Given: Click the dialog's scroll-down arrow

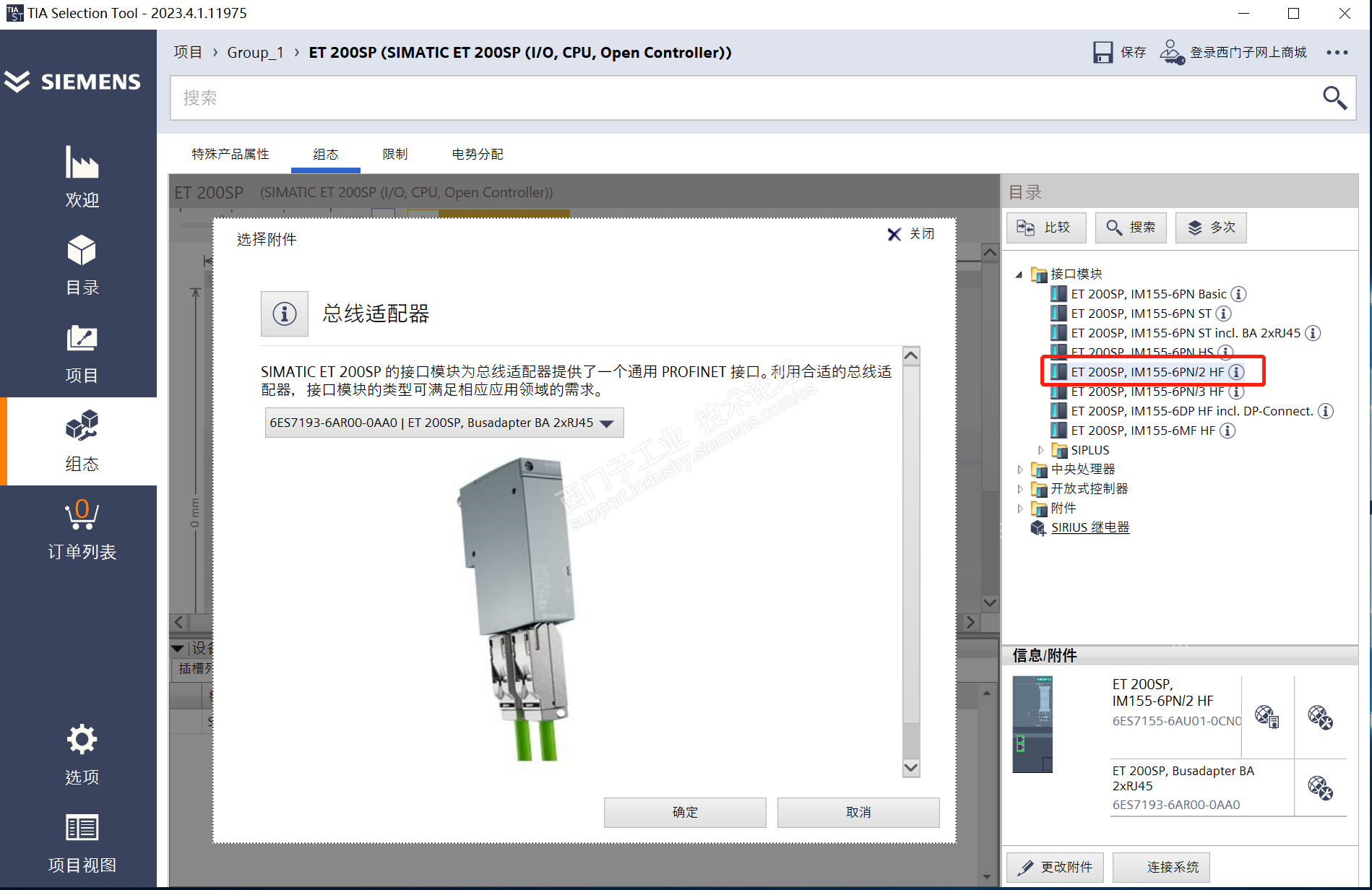Looking at the screenshot, I should tap(911, 768).
